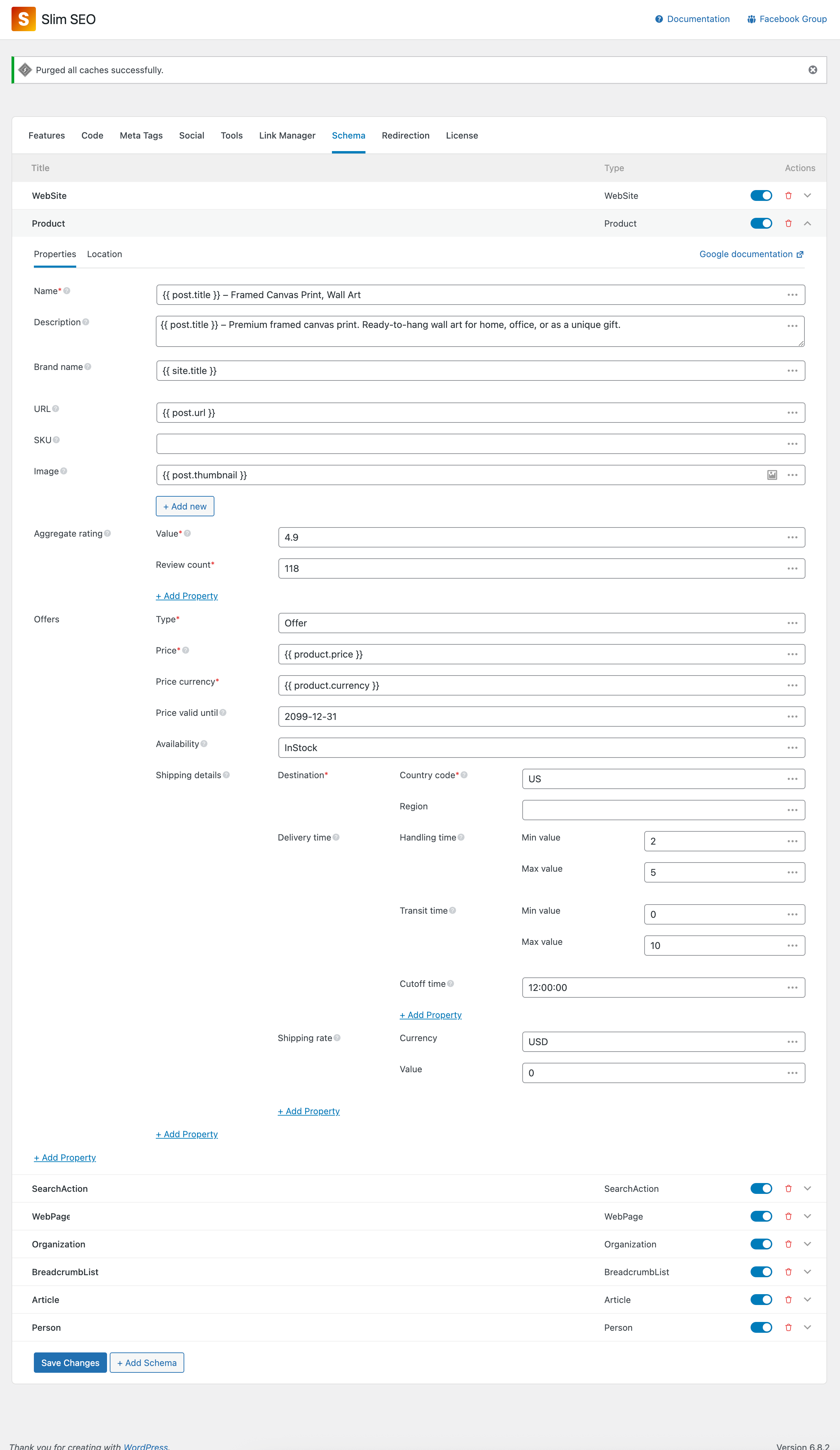The width and height of the screenshot is (840, 1450).
Task: Disable the WebSite schema toggle
Action: coord(761,195)
